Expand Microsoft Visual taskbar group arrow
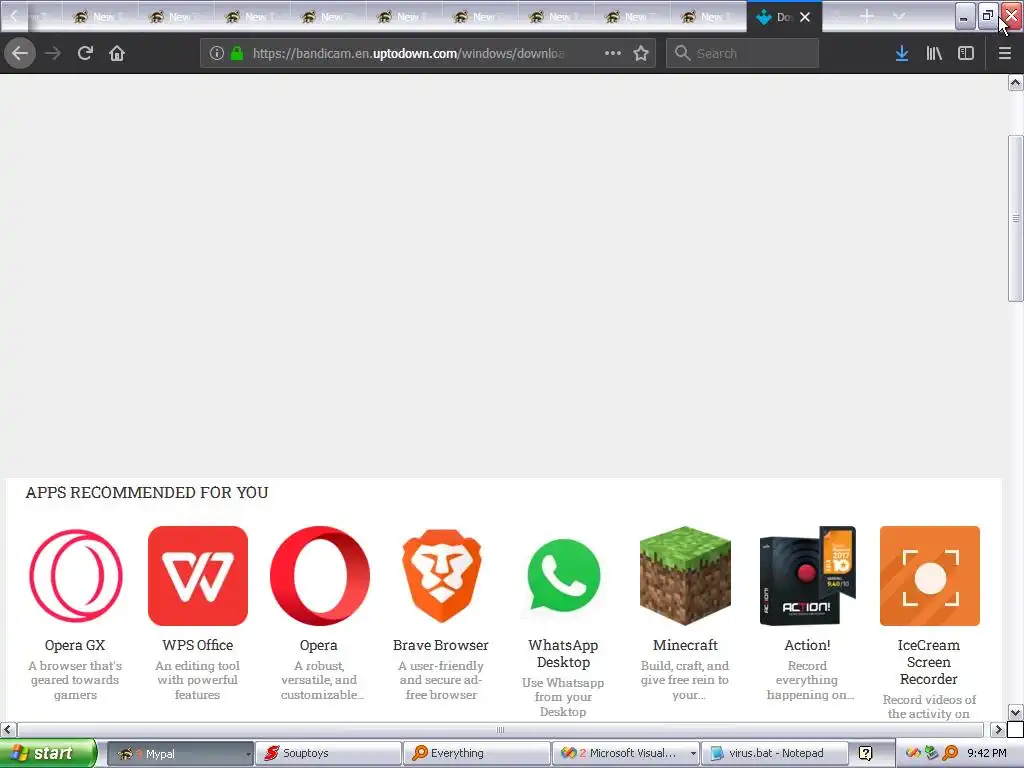This screenshot has height=768, width=1024. [x=693, y=754]
